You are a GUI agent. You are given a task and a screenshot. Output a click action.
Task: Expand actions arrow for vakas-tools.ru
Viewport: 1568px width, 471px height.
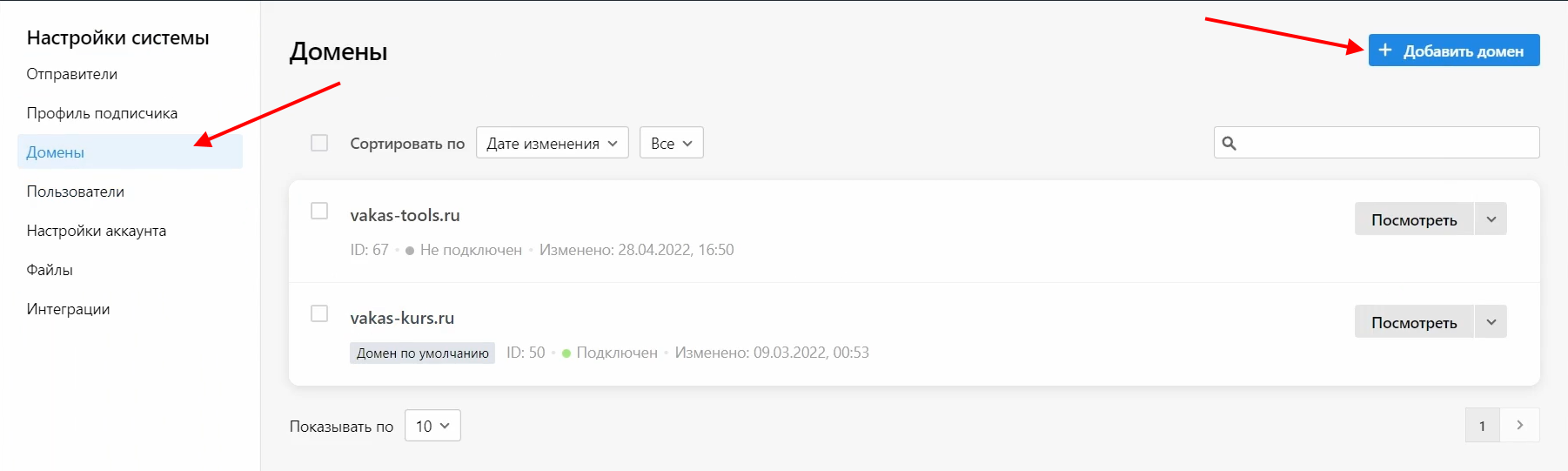click(x=1491, y=219)
